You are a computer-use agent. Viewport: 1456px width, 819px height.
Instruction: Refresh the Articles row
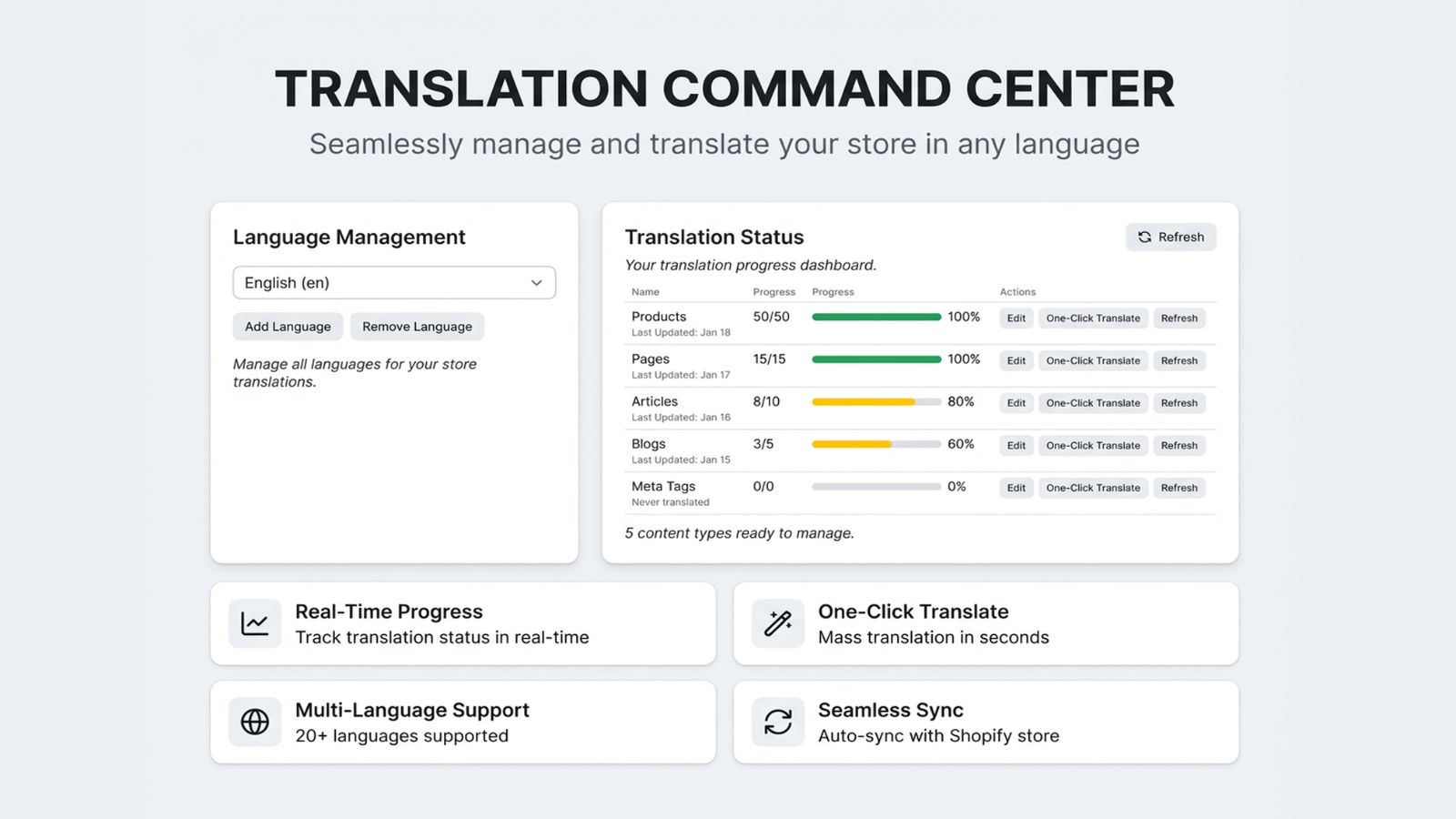1179,403
